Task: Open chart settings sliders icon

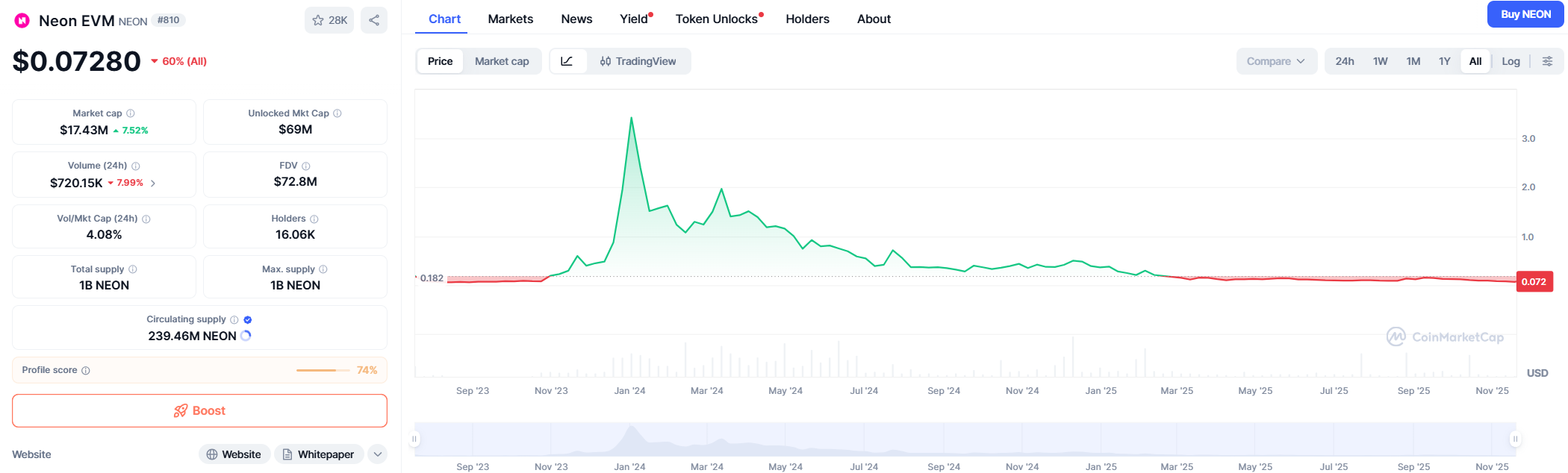Action: tap(1548, 61)
